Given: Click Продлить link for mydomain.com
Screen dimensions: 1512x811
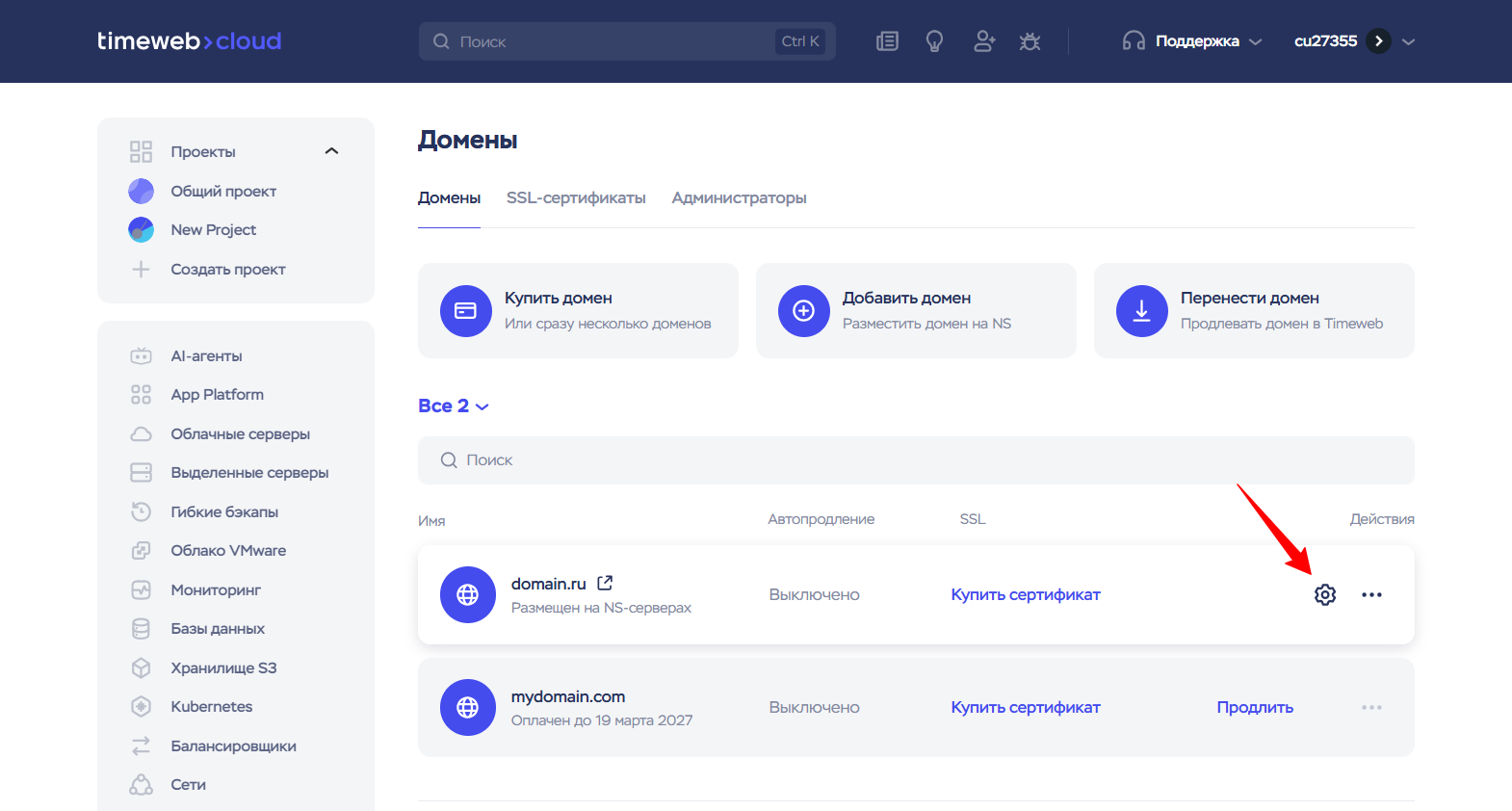Looking at the screenshot, I should 1254,708.
